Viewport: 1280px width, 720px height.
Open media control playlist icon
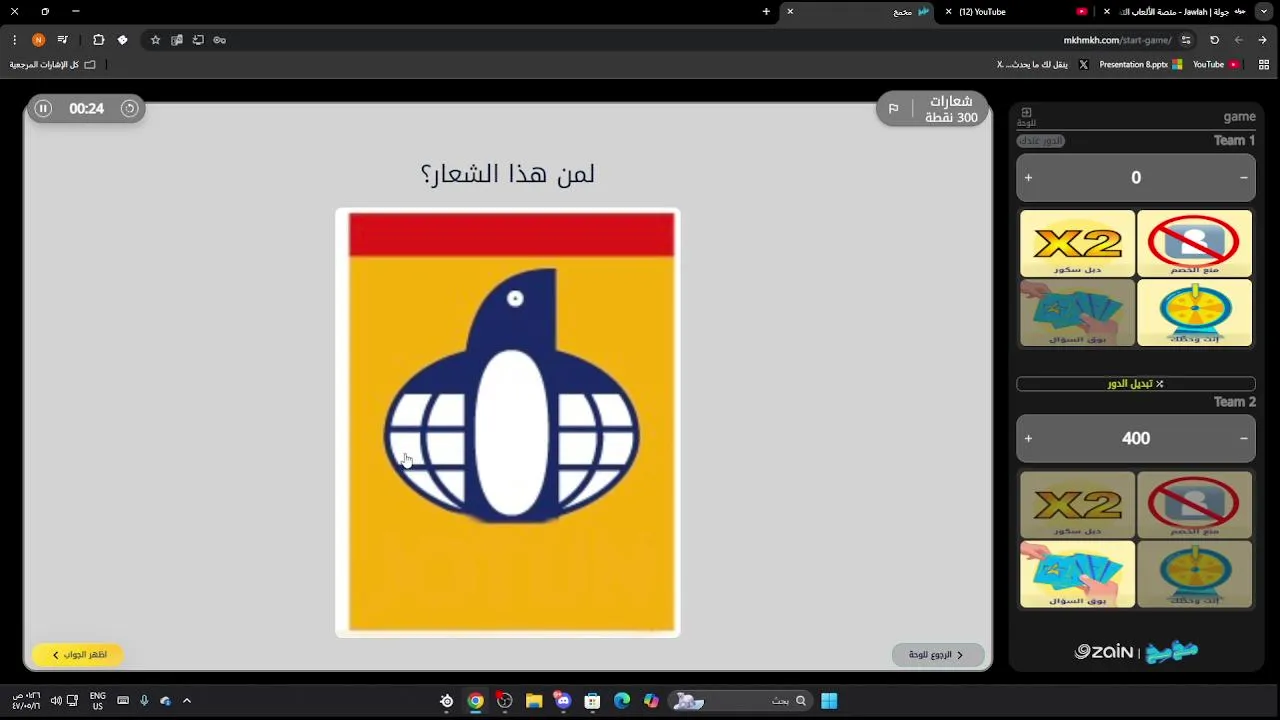[x=63, y=40]
